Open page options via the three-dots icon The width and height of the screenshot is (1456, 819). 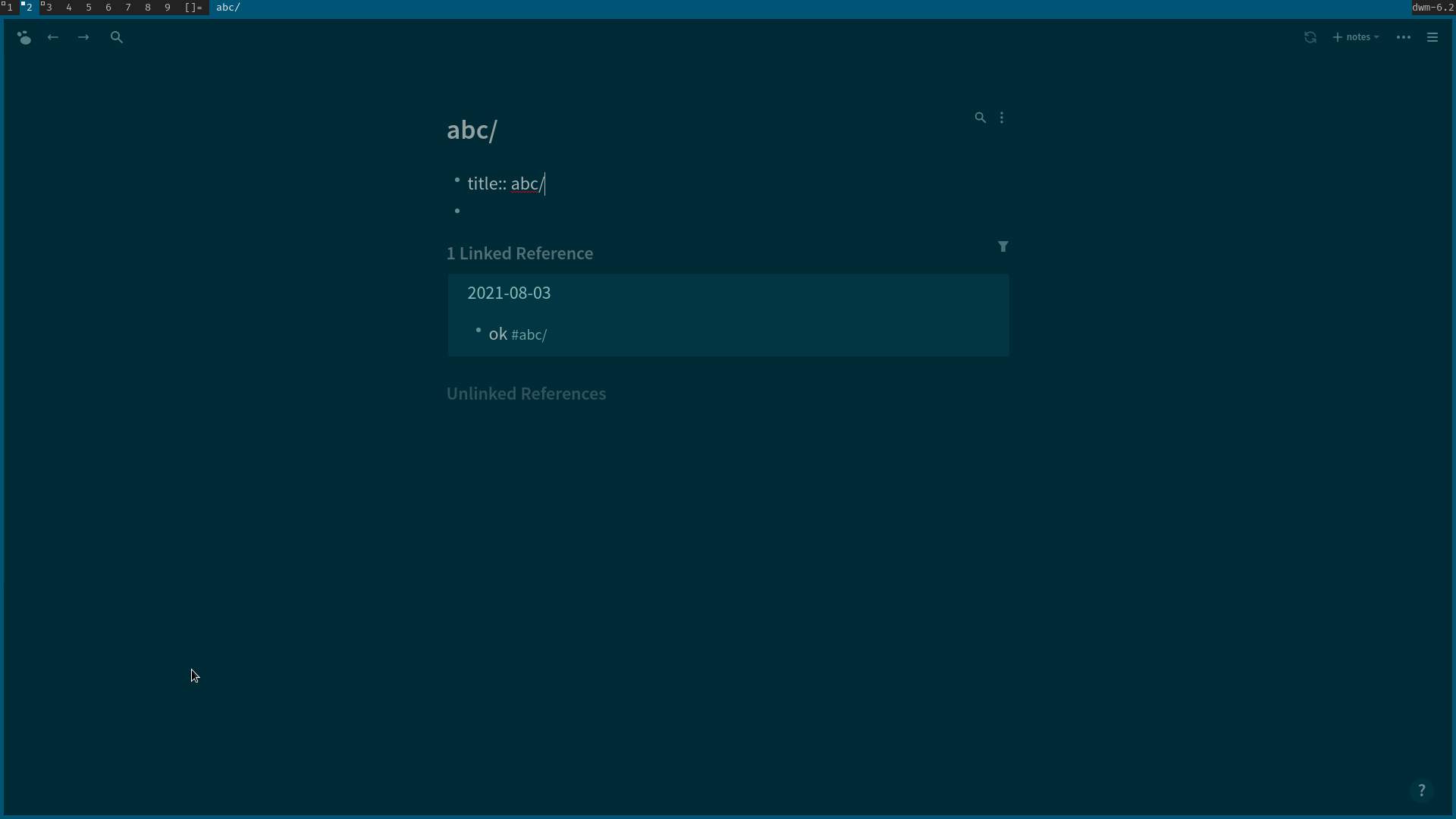[x=1003, y=117]
